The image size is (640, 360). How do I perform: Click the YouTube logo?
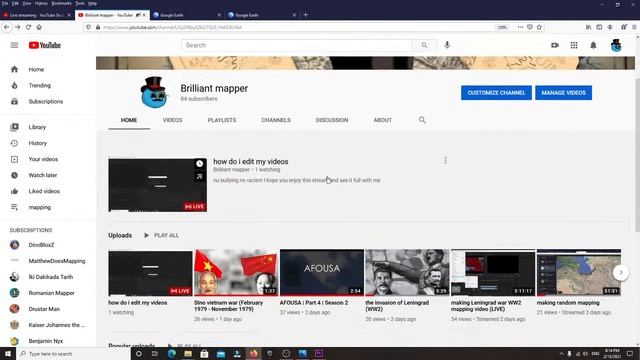coord(45,45)
